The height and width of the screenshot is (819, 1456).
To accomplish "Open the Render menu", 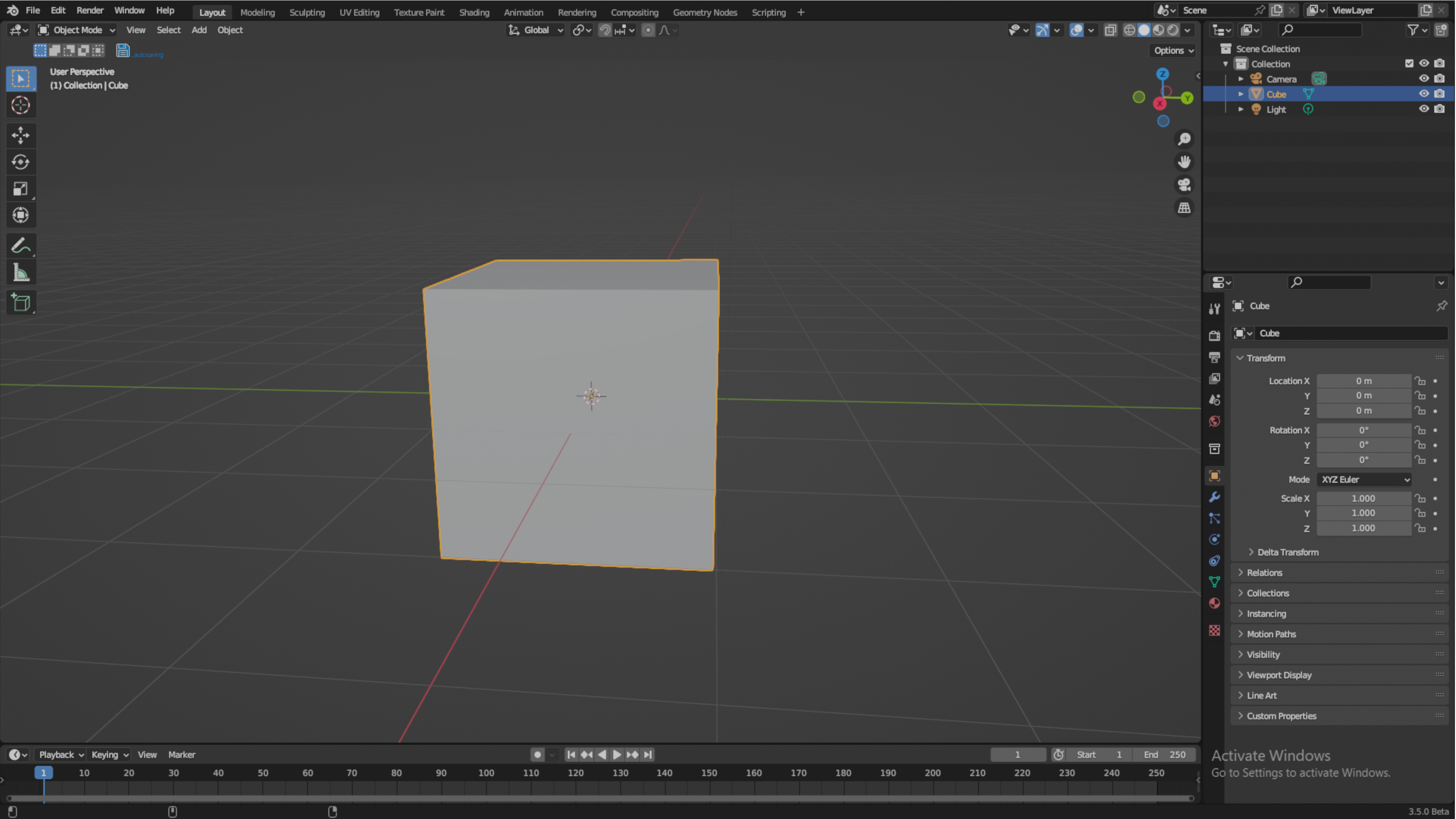I will tap(89, 10).
